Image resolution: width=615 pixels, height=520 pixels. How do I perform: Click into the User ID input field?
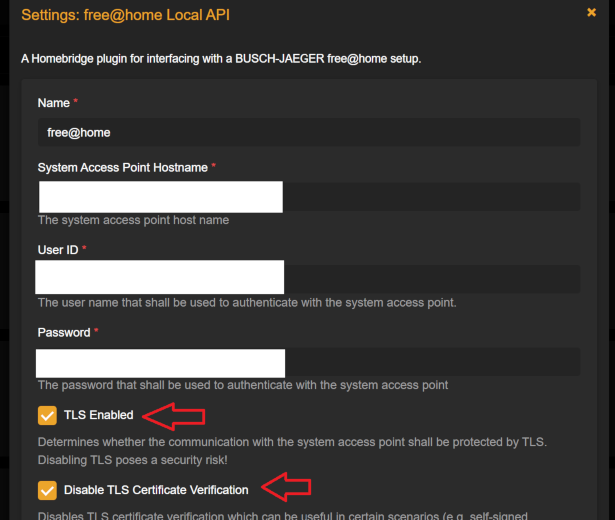[309, 279]
